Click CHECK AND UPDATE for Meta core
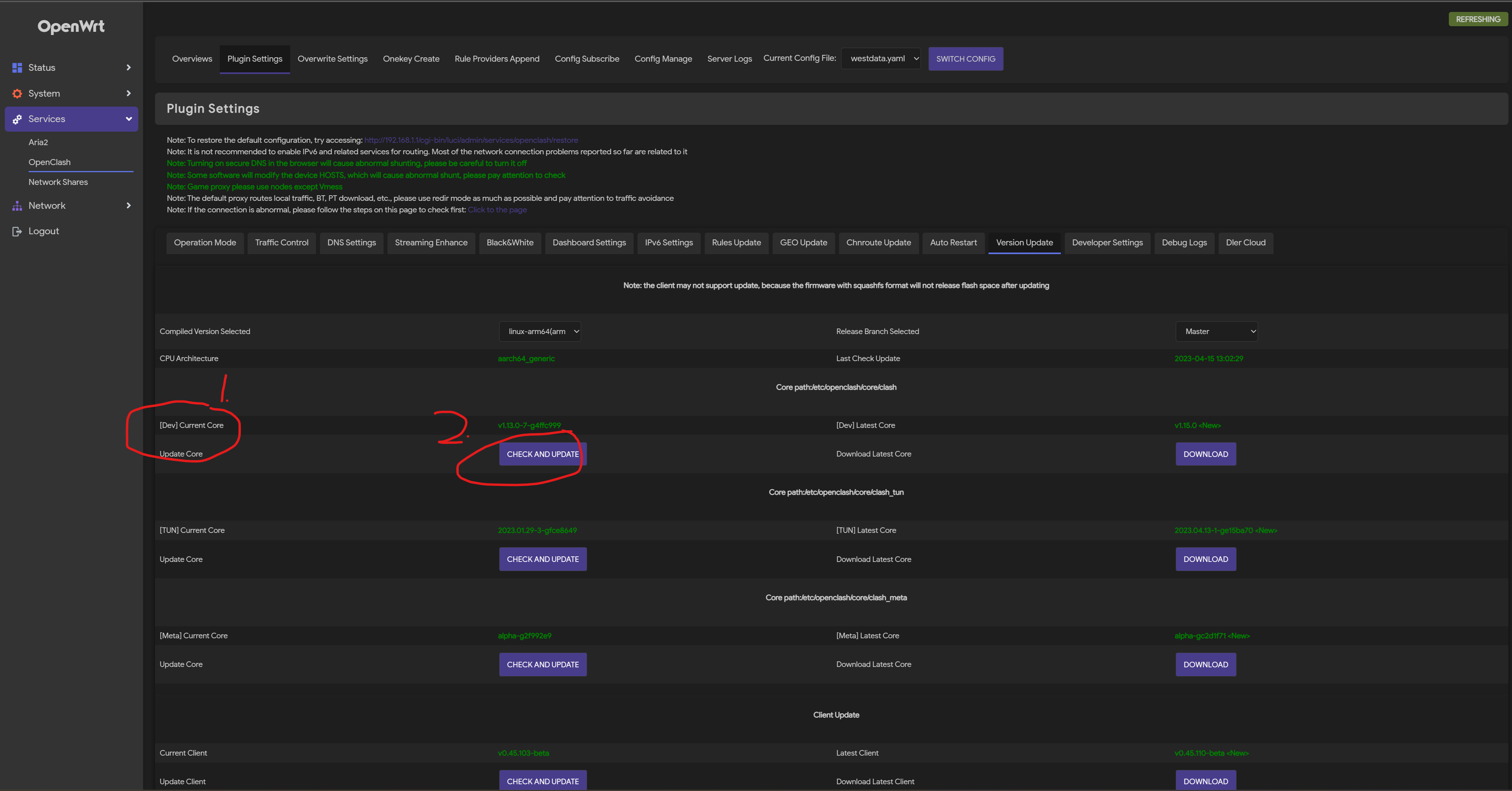The height and width of the screenshot is (791, 1512). (x=543, y=664)
